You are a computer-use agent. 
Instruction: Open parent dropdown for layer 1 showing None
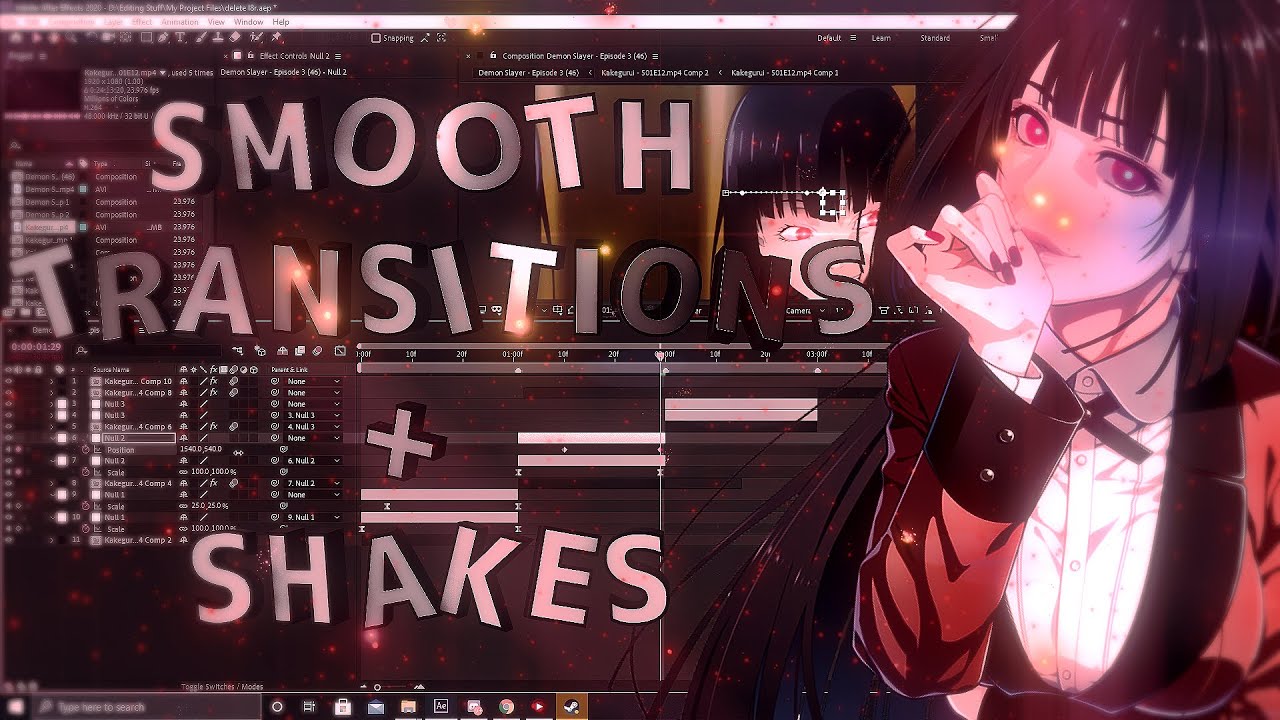(x=313, y=381)
